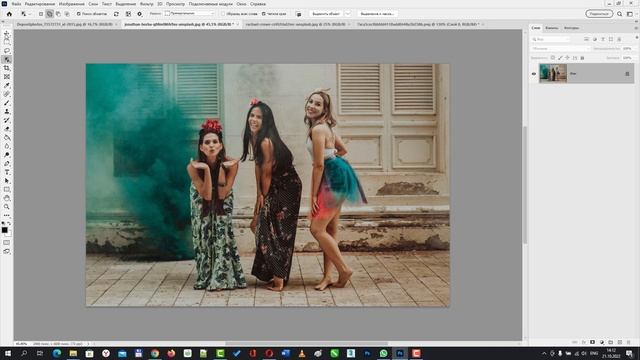Select the Rectangular Marquee tool
Screen dimensions: 640x360
[x=7, y=42]
